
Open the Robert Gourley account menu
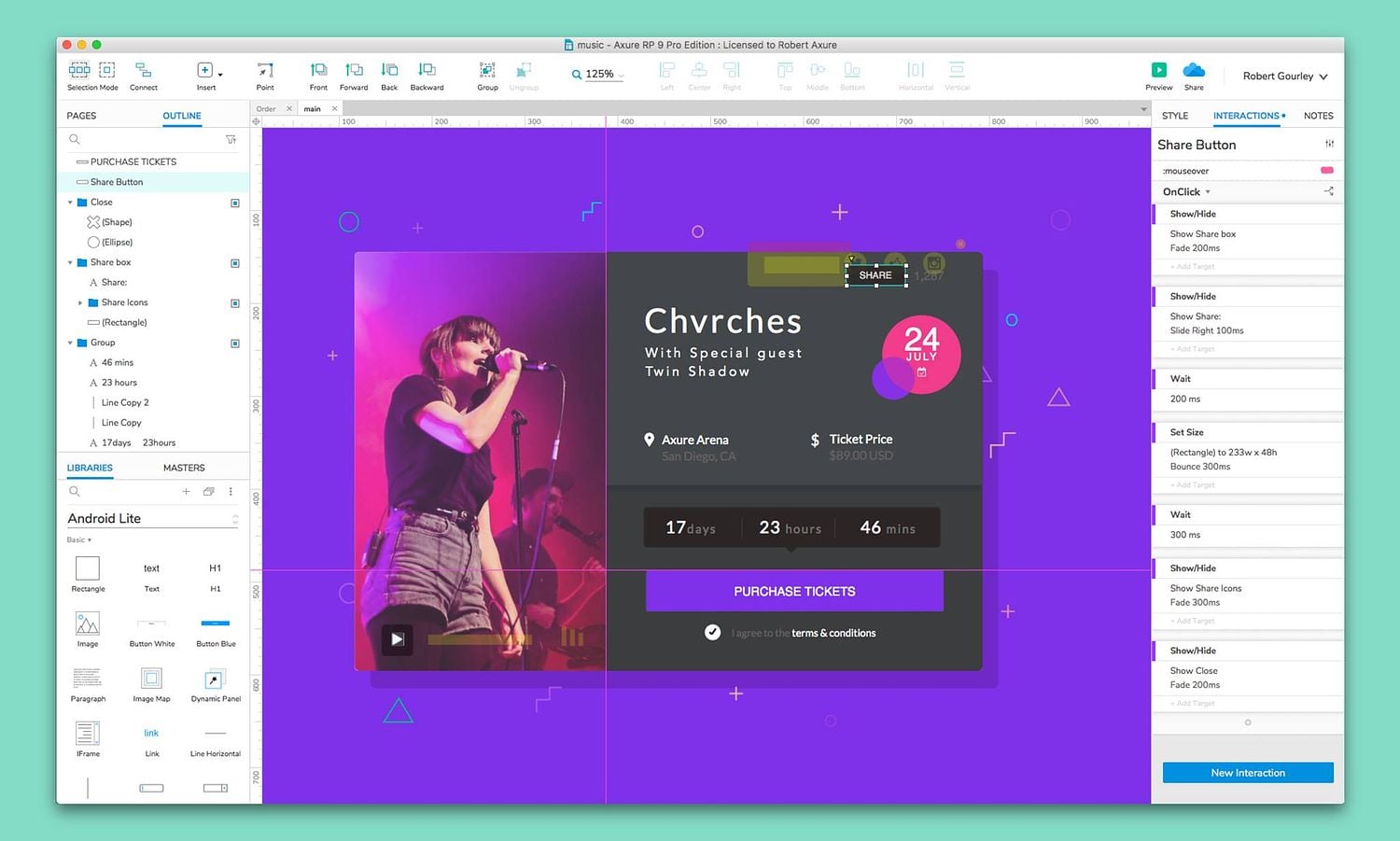click(1284, 77)
